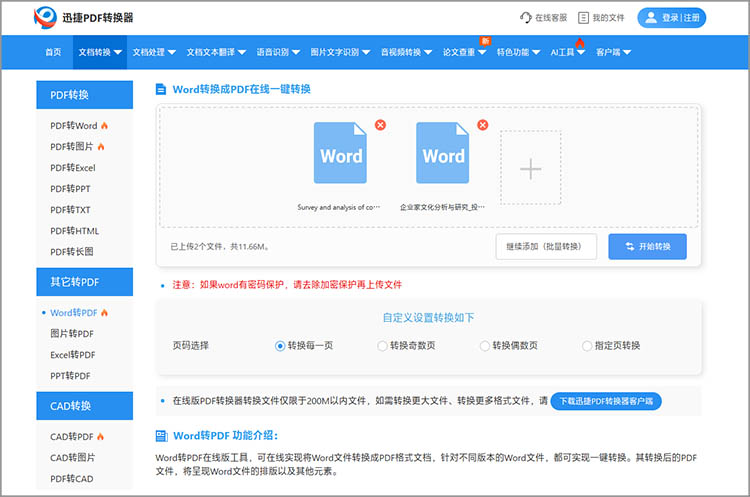Click the plus icon to add file

[530, 168]
